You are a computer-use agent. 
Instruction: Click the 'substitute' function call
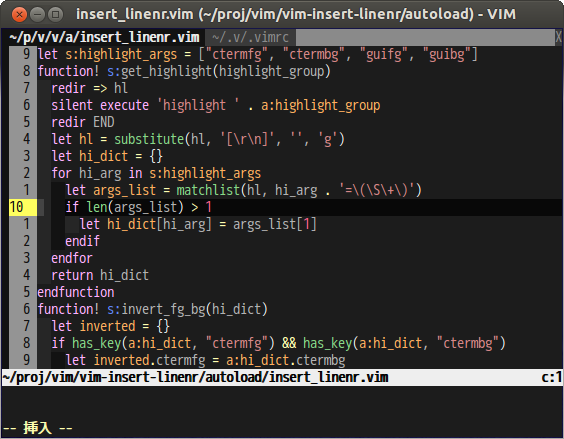click(x=149, y=139)
